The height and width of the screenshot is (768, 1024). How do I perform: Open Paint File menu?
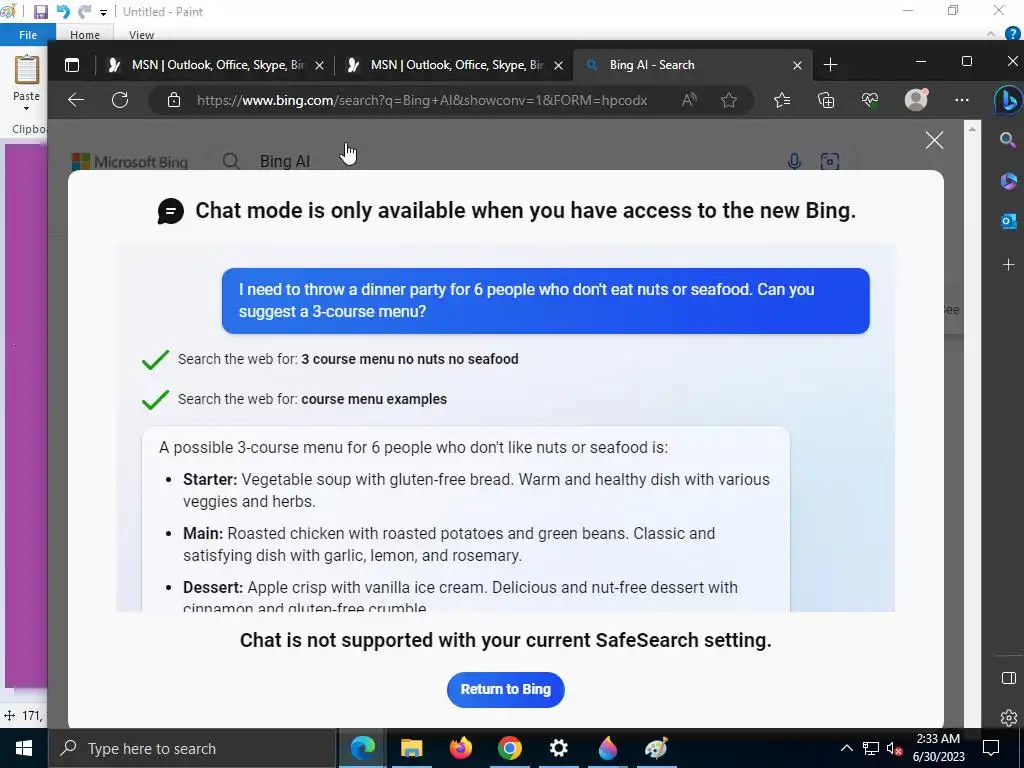(28, 35)
